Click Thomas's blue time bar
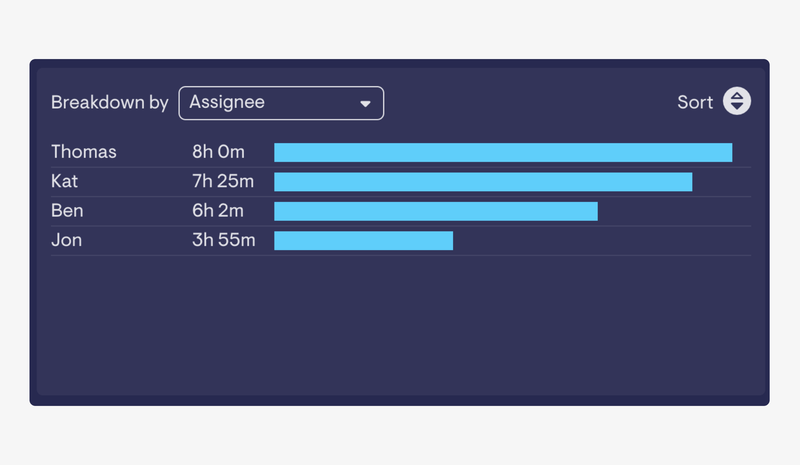Screen dimensions: 800x465 click(503, 153)
